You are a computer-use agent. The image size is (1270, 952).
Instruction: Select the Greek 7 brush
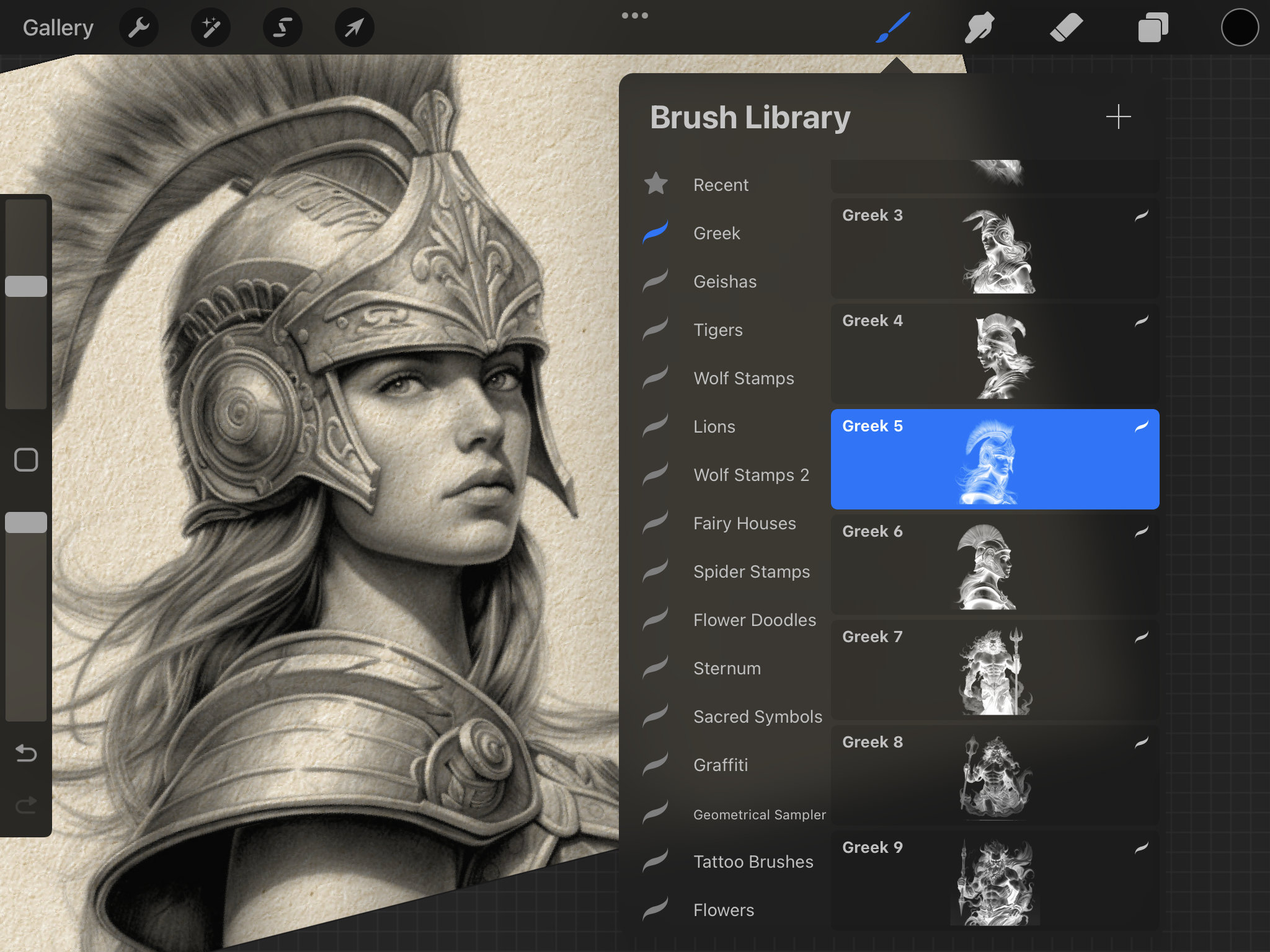[995, 670]
